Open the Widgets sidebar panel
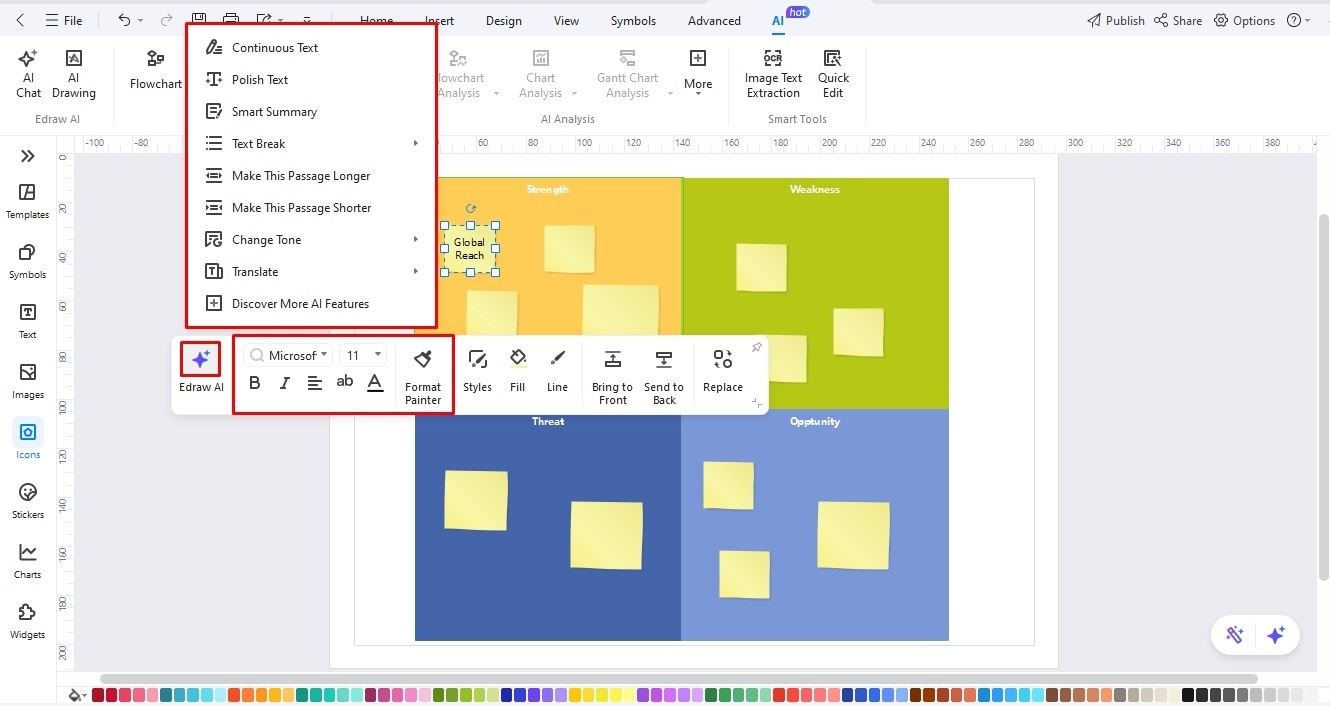Image resolution: width=1330 pixels, height=706 pixels. 27,621
